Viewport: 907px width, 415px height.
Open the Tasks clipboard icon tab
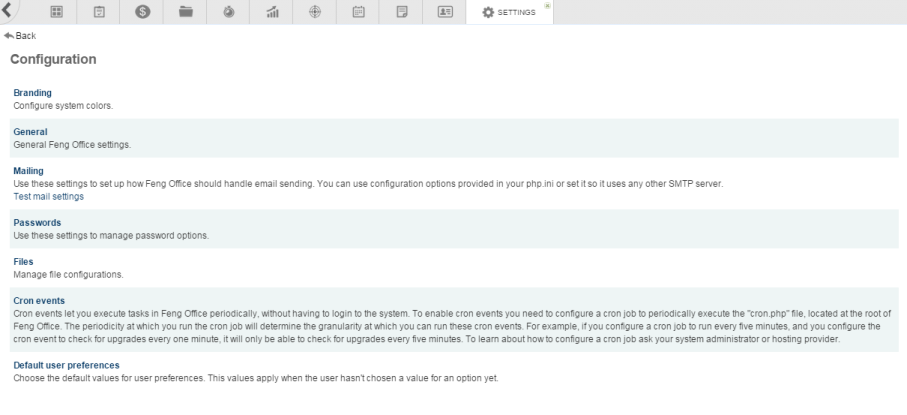coord(100,12)
